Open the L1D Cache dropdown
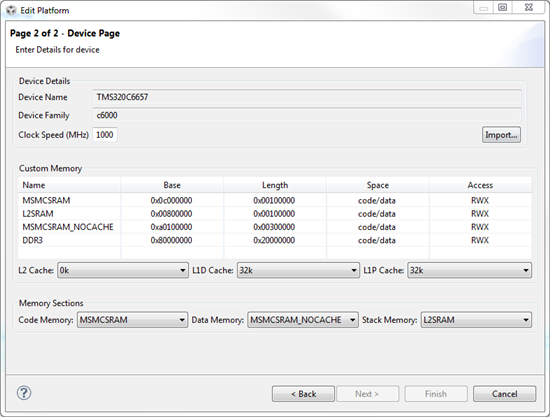The image size is (550, 417). click(x=298, y=270)
